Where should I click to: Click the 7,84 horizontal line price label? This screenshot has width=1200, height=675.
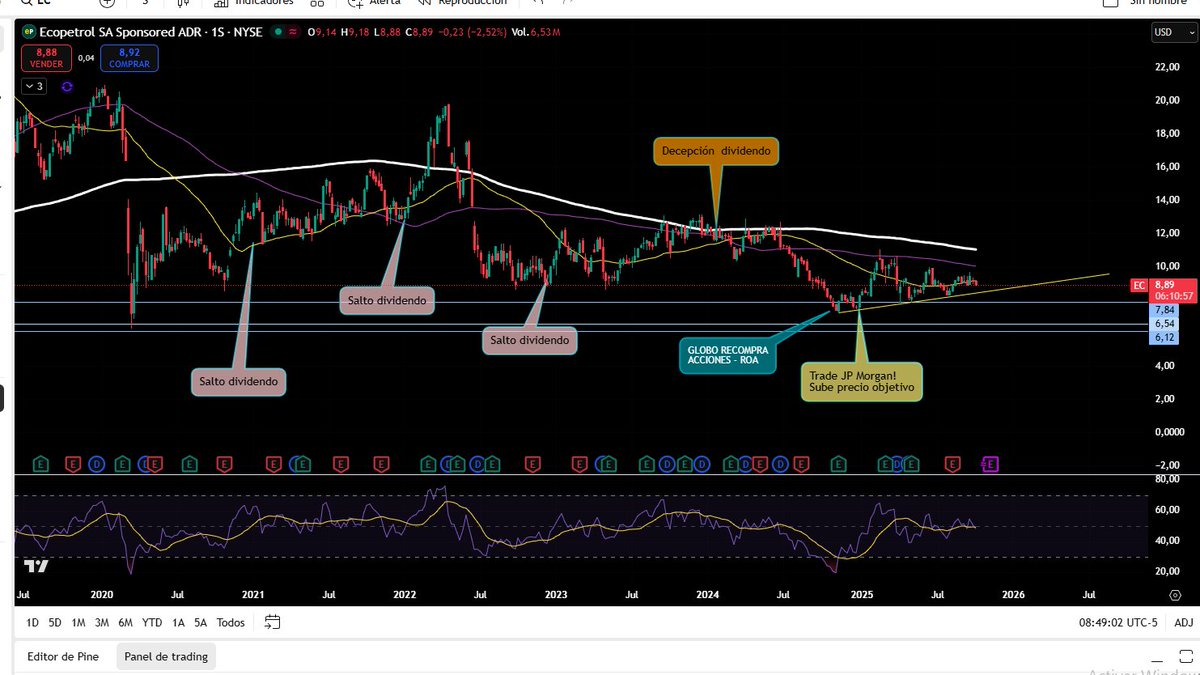click(1164, 310)
